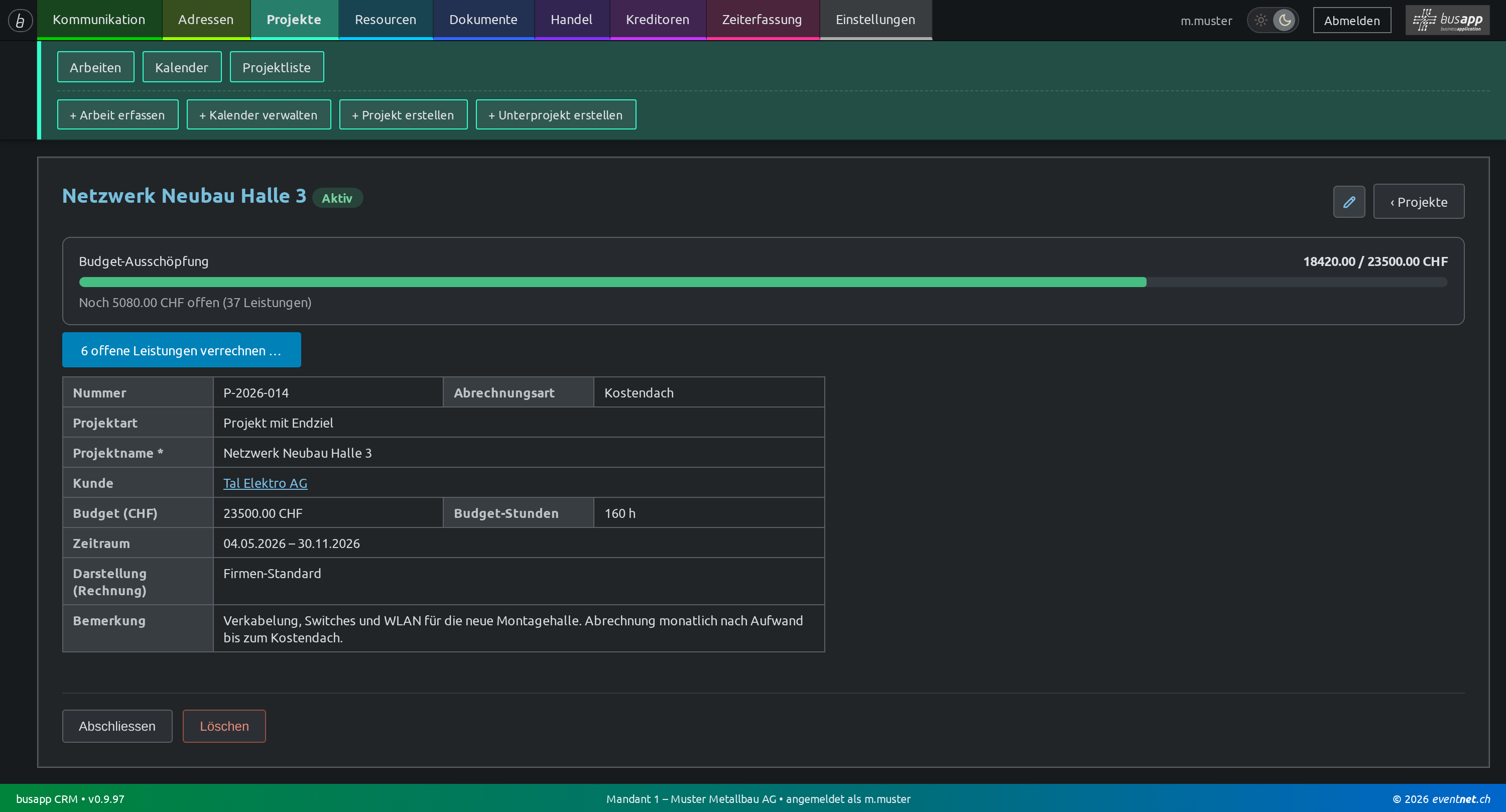Click + Arbeit erfassen
This screenshot has height=812, width=1506.
[117, 114]
